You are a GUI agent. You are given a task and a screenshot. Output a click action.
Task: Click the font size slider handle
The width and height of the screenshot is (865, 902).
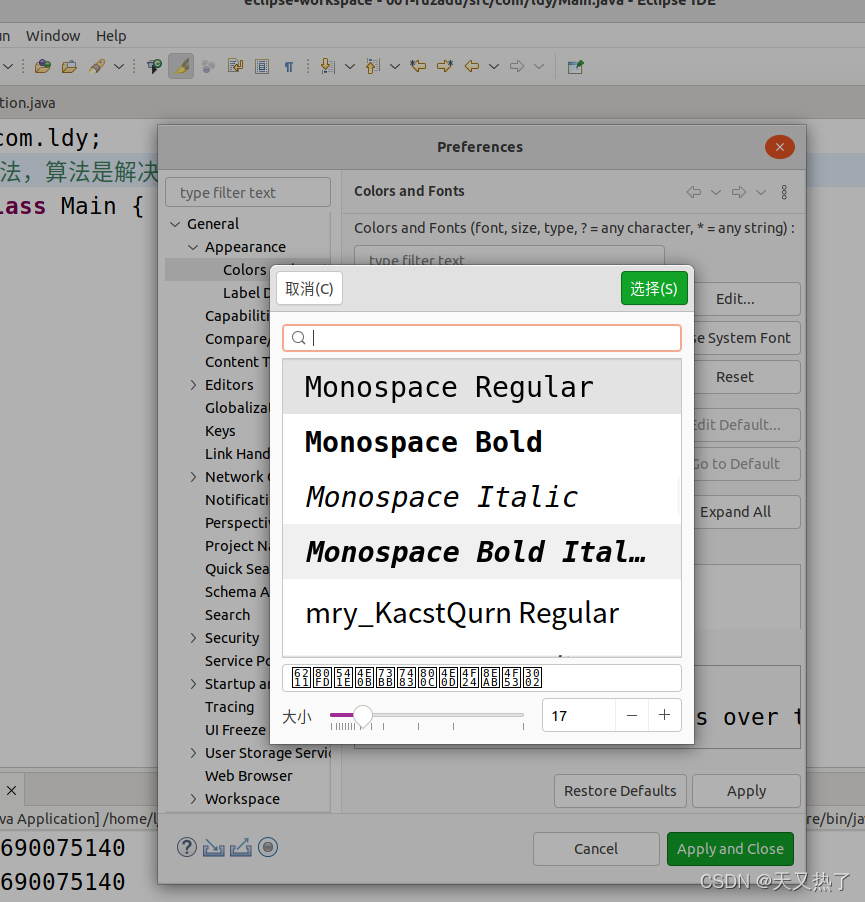coord(363,715)
